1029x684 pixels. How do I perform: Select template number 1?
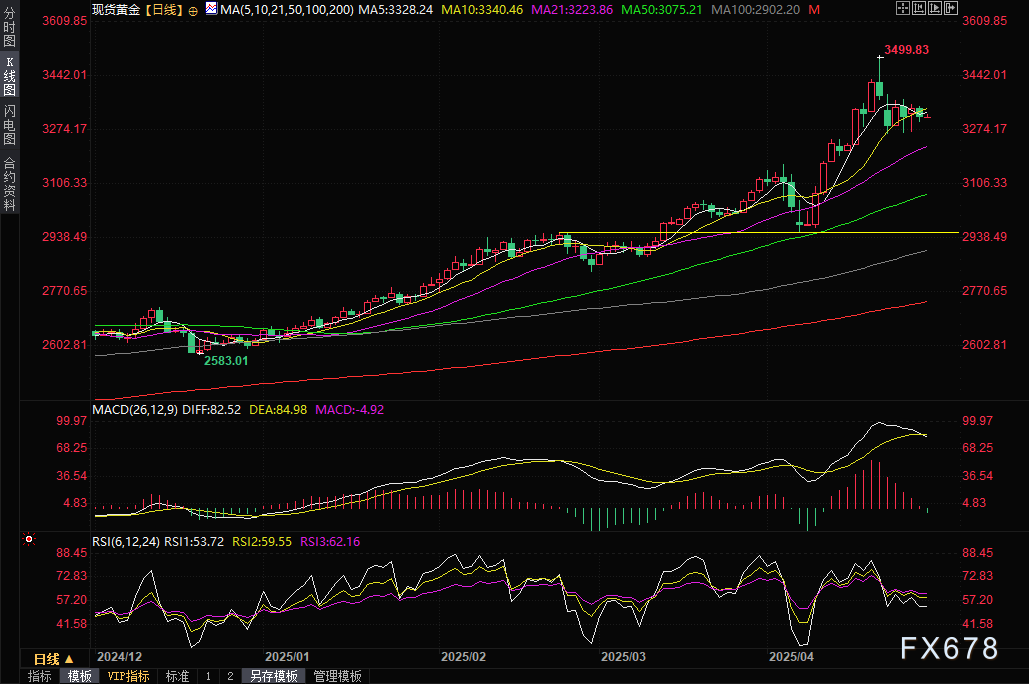pos(208,676)
